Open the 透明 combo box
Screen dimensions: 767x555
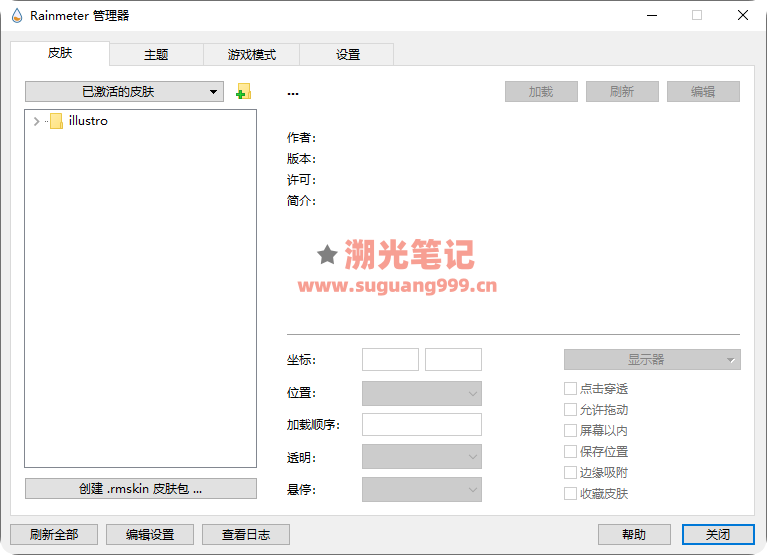(422, 457)
